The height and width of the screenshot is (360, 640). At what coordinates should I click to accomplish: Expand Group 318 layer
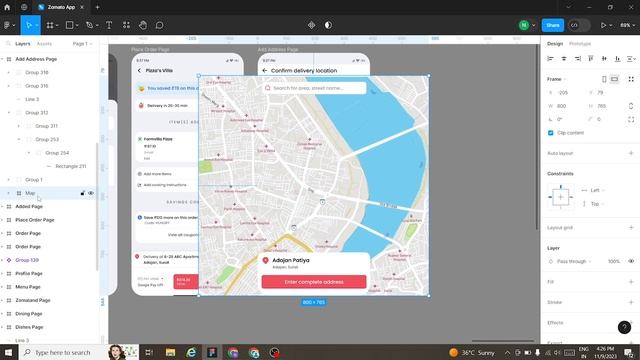[x=9, y=73]
